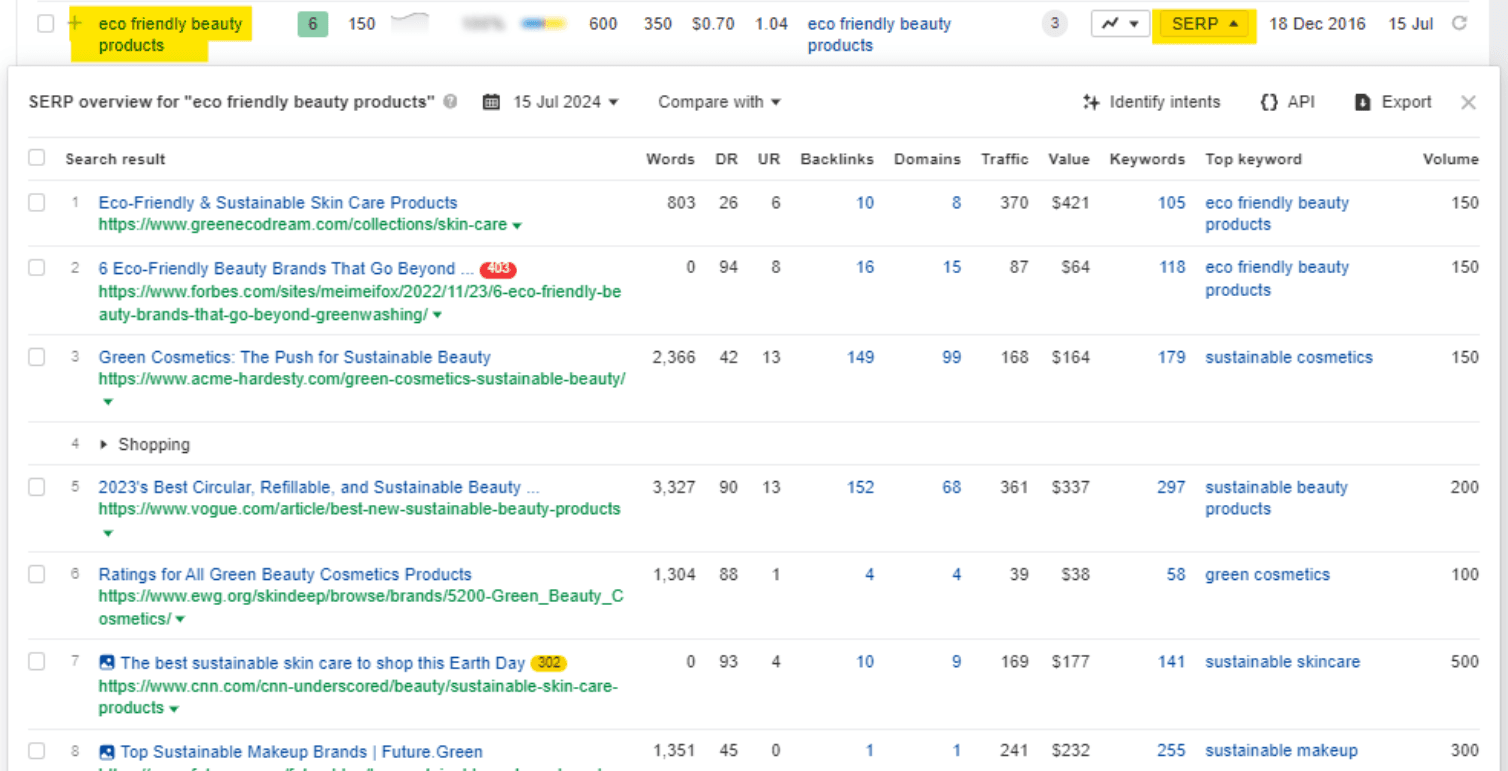Screen dimensions: 1508x771
Task: Select checkbox for Forbes result
Action: point(37,268)
